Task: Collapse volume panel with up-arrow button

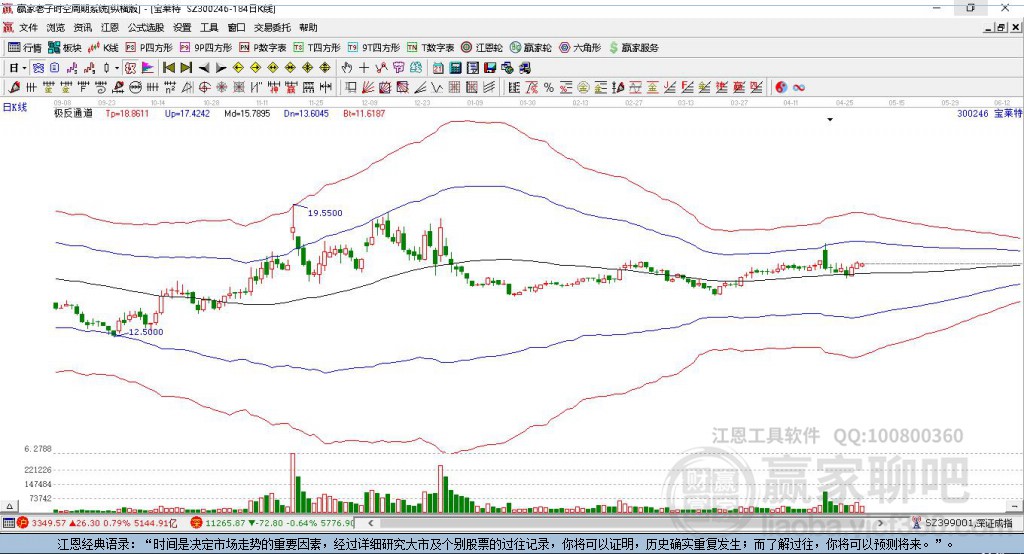Action: click(x=9, y=506)
